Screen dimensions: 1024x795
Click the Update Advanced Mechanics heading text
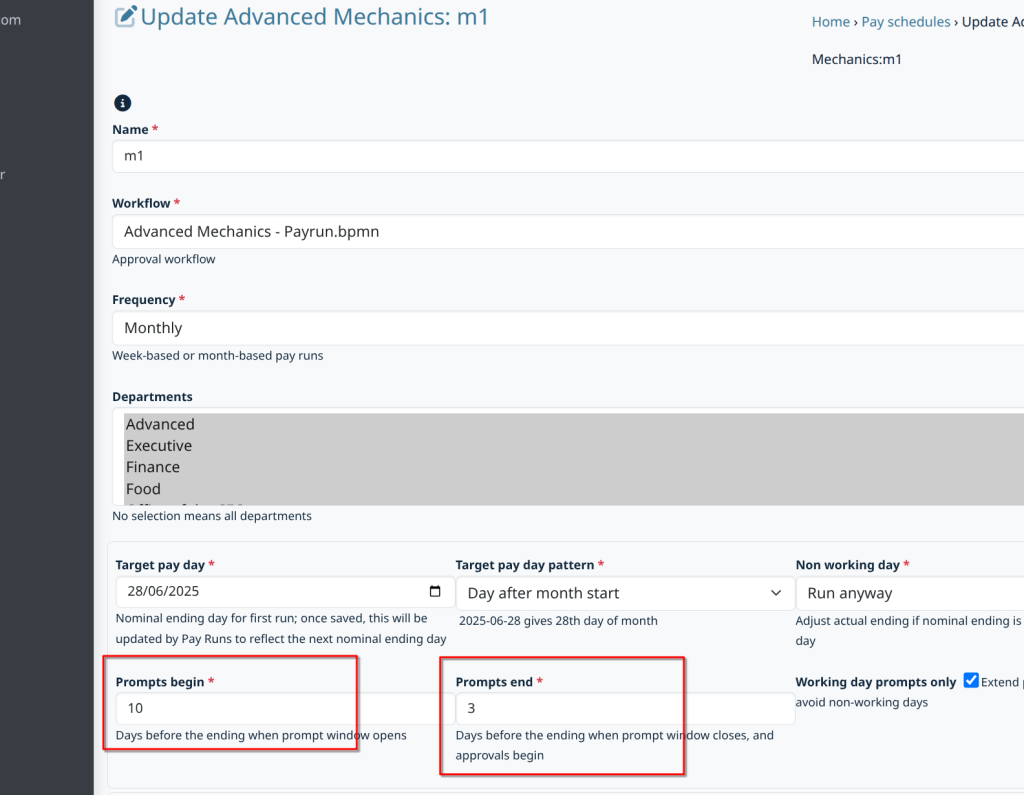(314, 17)
